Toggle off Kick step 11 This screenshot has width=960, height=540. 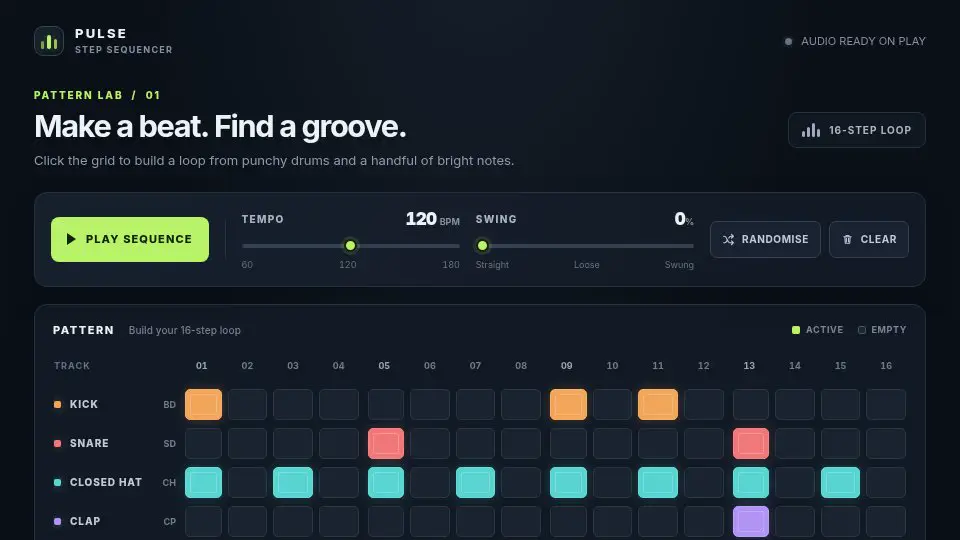point(658,404)
